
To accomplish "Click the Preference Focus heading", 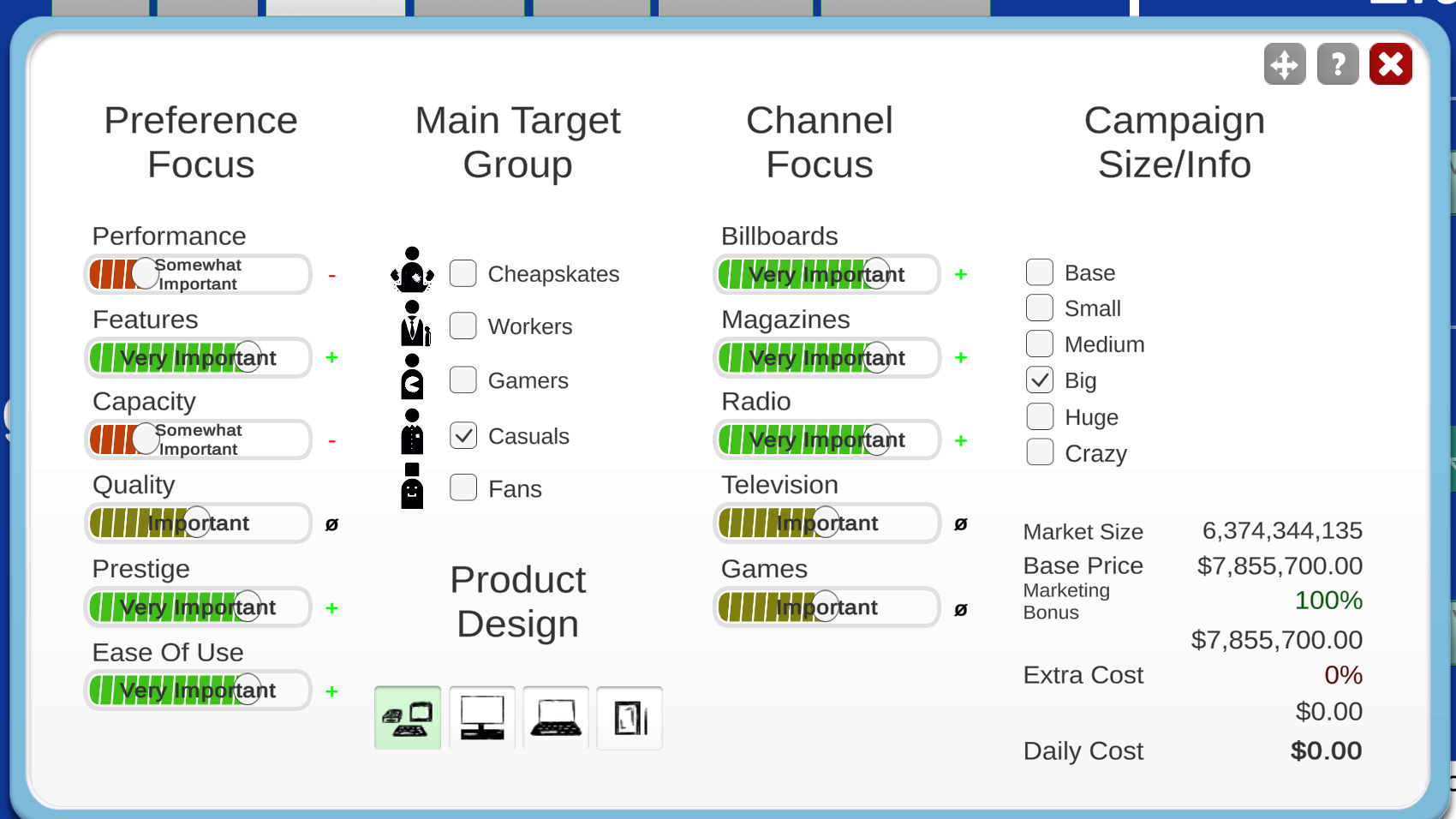I will point(201,142).
